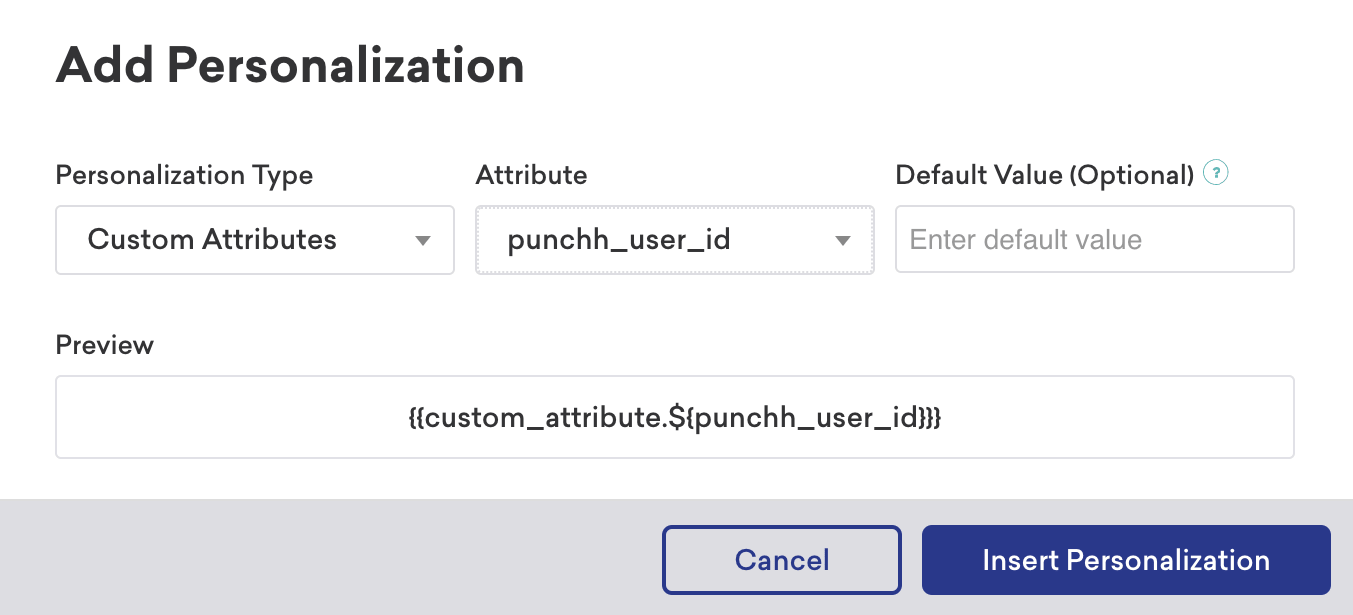Click the Default Value help question-mark icon
The image size is (1353, 615).
[1215, 173]
